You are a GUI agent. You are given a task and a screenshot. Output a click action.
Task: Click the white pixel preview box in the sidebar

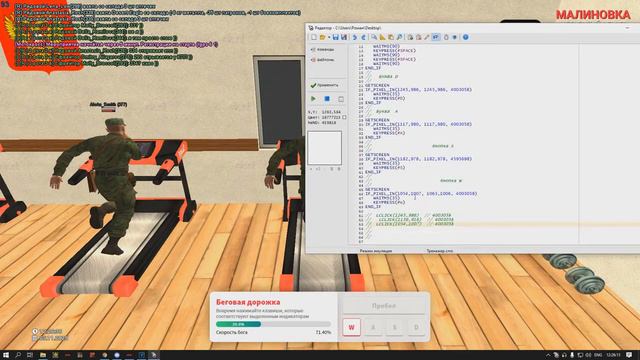(324, 148)
